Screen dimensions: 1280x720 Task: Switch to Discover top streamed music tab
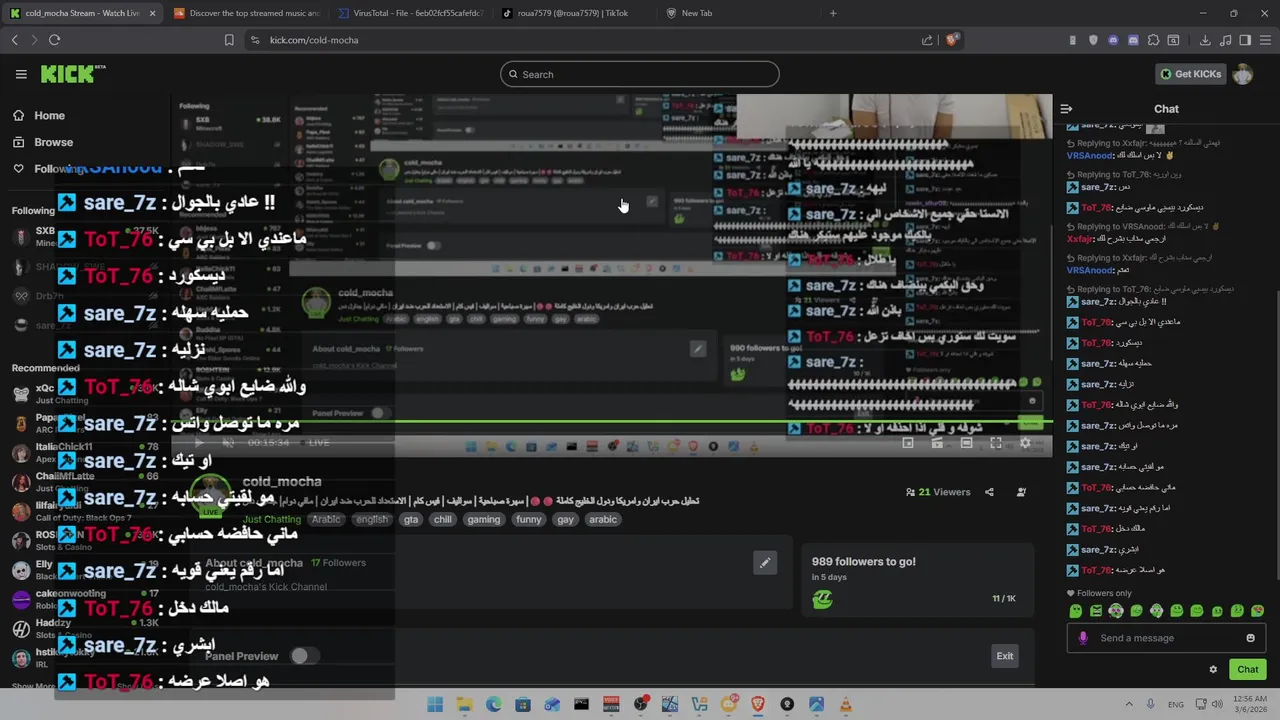coord(246,13)
